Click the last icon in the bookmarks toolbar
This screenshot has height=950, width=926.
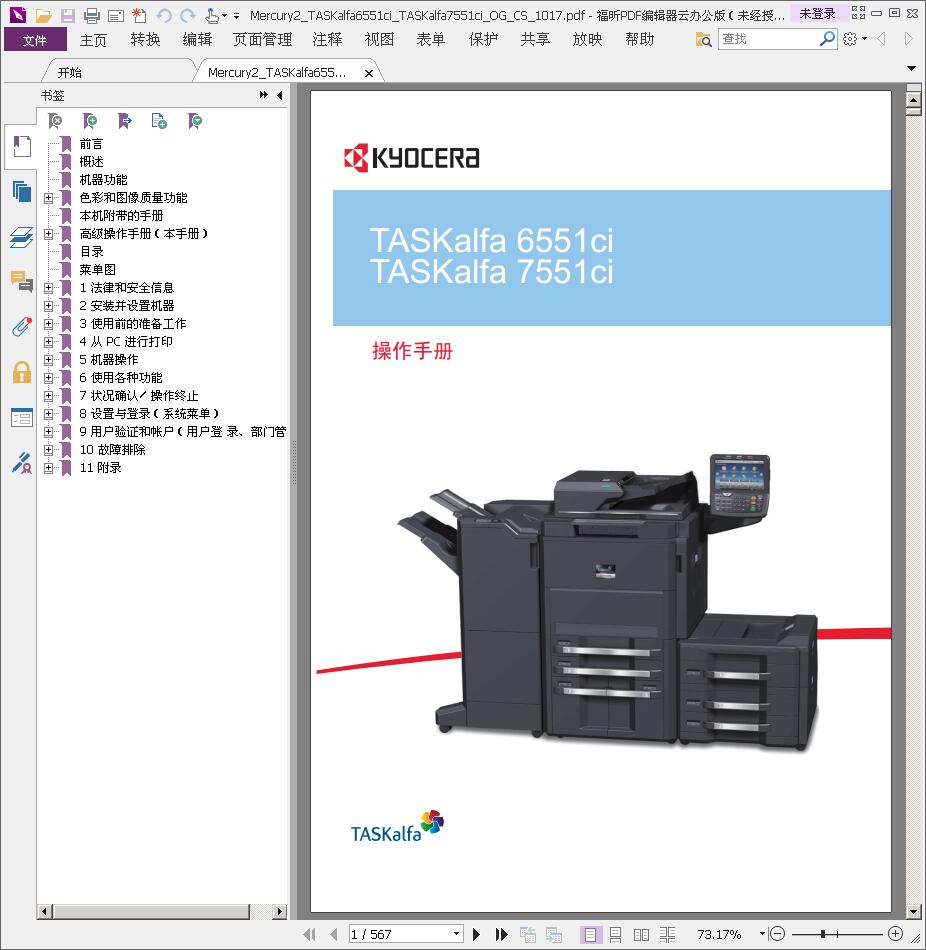tap(195, 121)
